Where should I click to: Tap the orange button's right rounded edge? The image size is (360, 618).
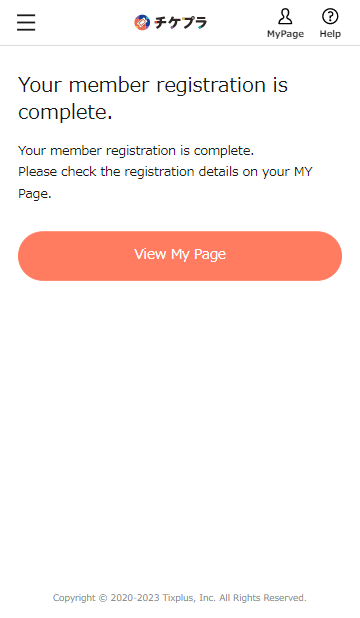tap(330, 256)
